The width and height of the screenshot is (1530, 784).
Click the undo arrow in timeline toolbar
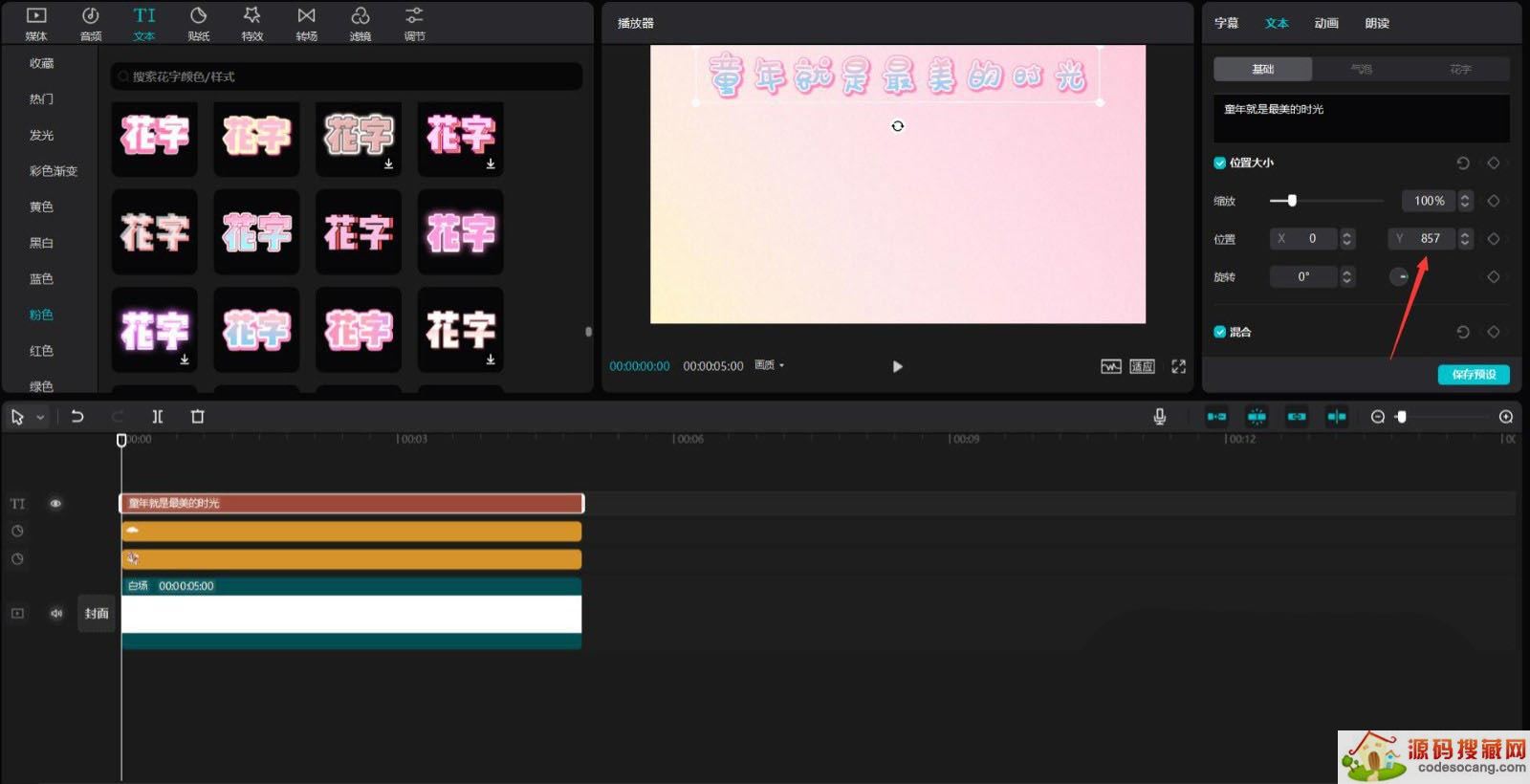click(x=77, y=417)
